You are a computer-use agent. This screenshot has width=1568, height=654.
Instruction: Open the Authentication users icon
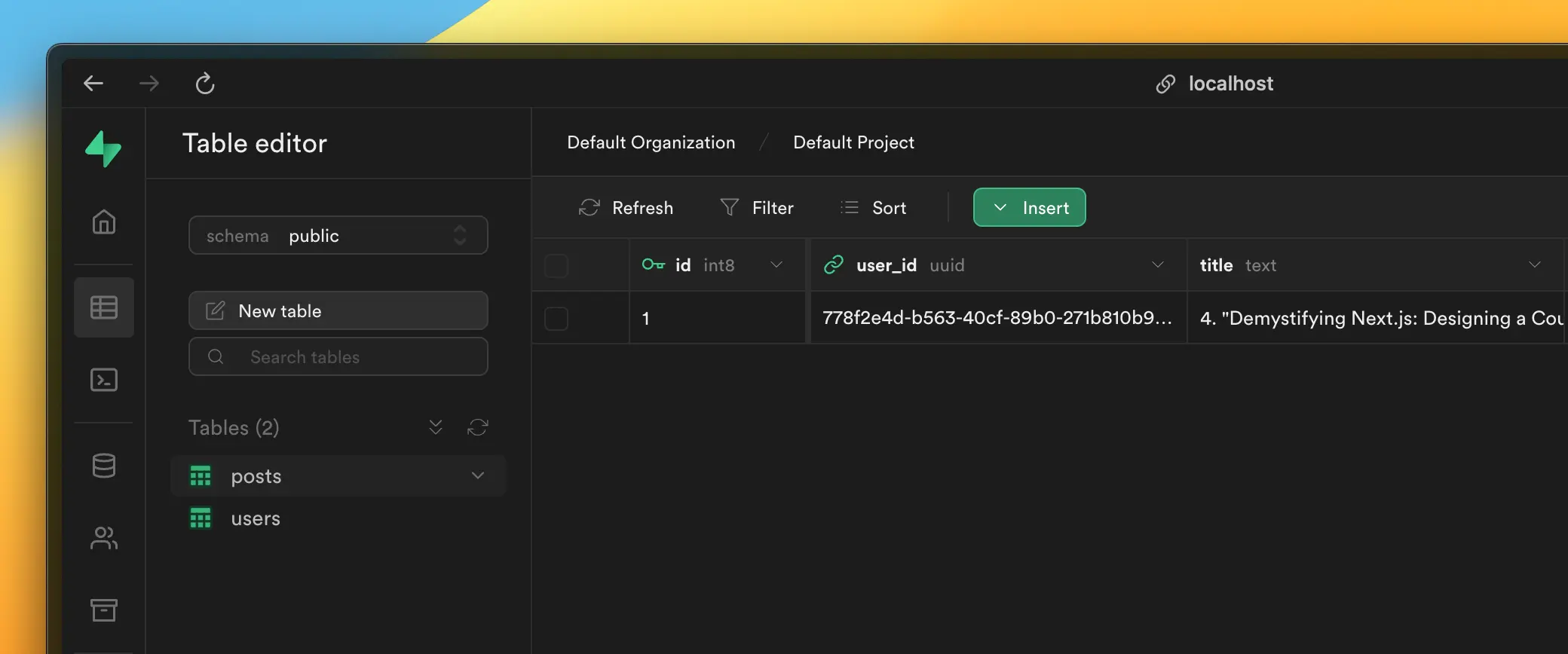104,538
